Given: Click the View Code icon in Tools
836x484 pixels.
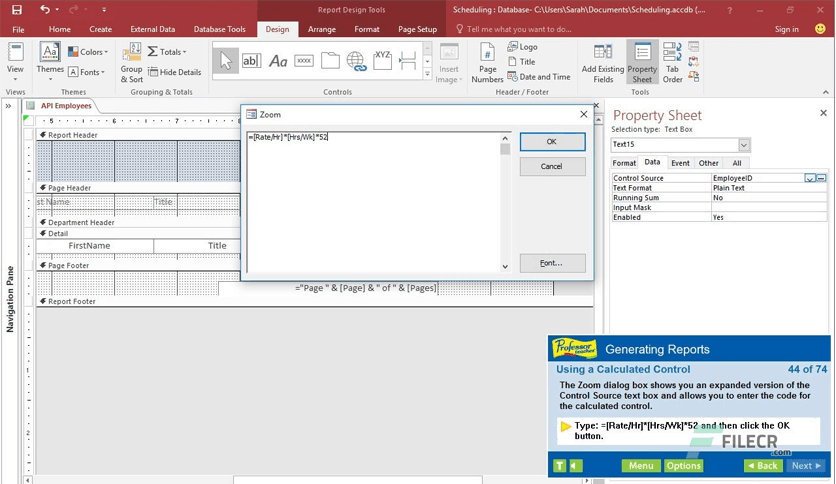Looking at the screenshot, I should pos(694,62).
